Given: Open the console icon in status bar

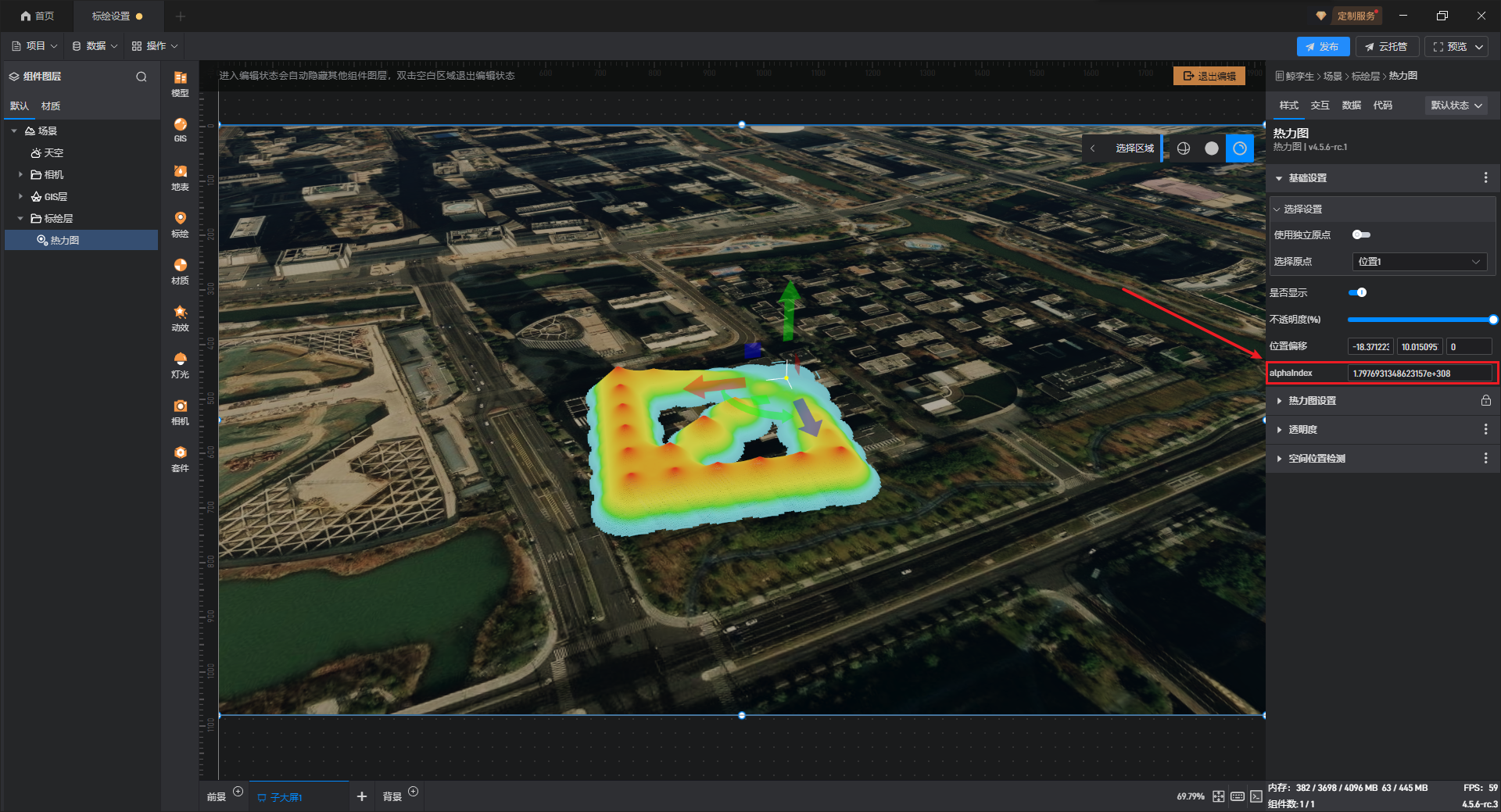Looking at the screenshot, I should [x=1256, y=796].
